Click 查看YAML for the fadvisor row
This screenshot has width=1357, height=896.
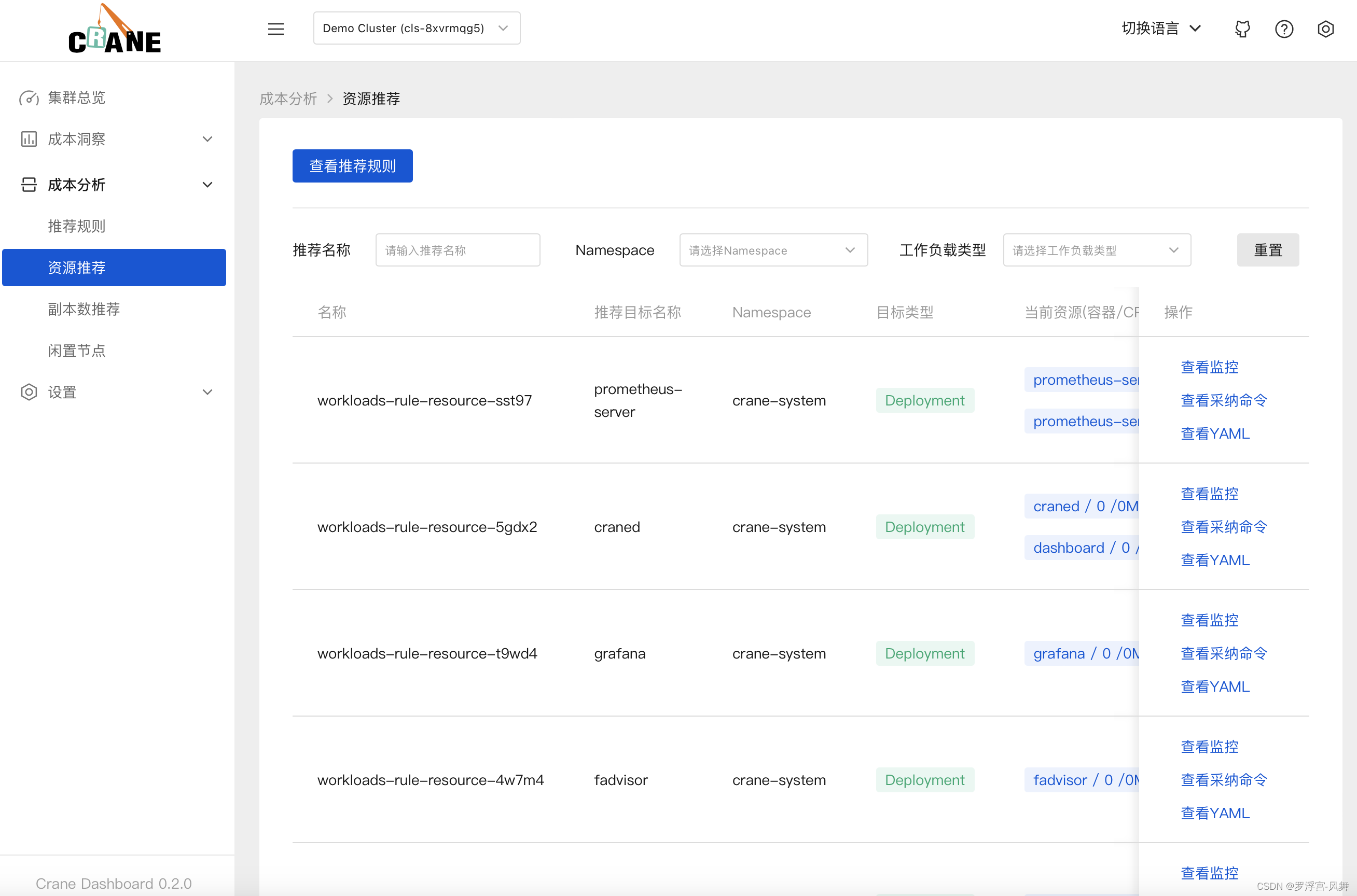(x=1215, y=813)
